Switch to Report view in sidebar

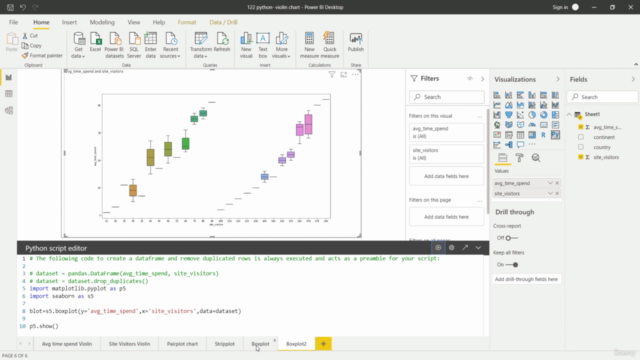[9, 78]
